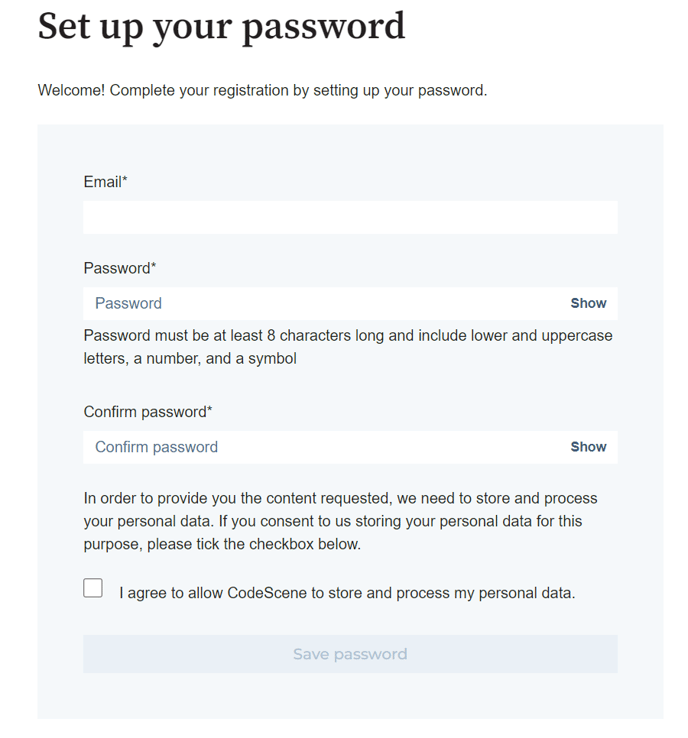Click the password requirements hint text

tap(348, 347)
